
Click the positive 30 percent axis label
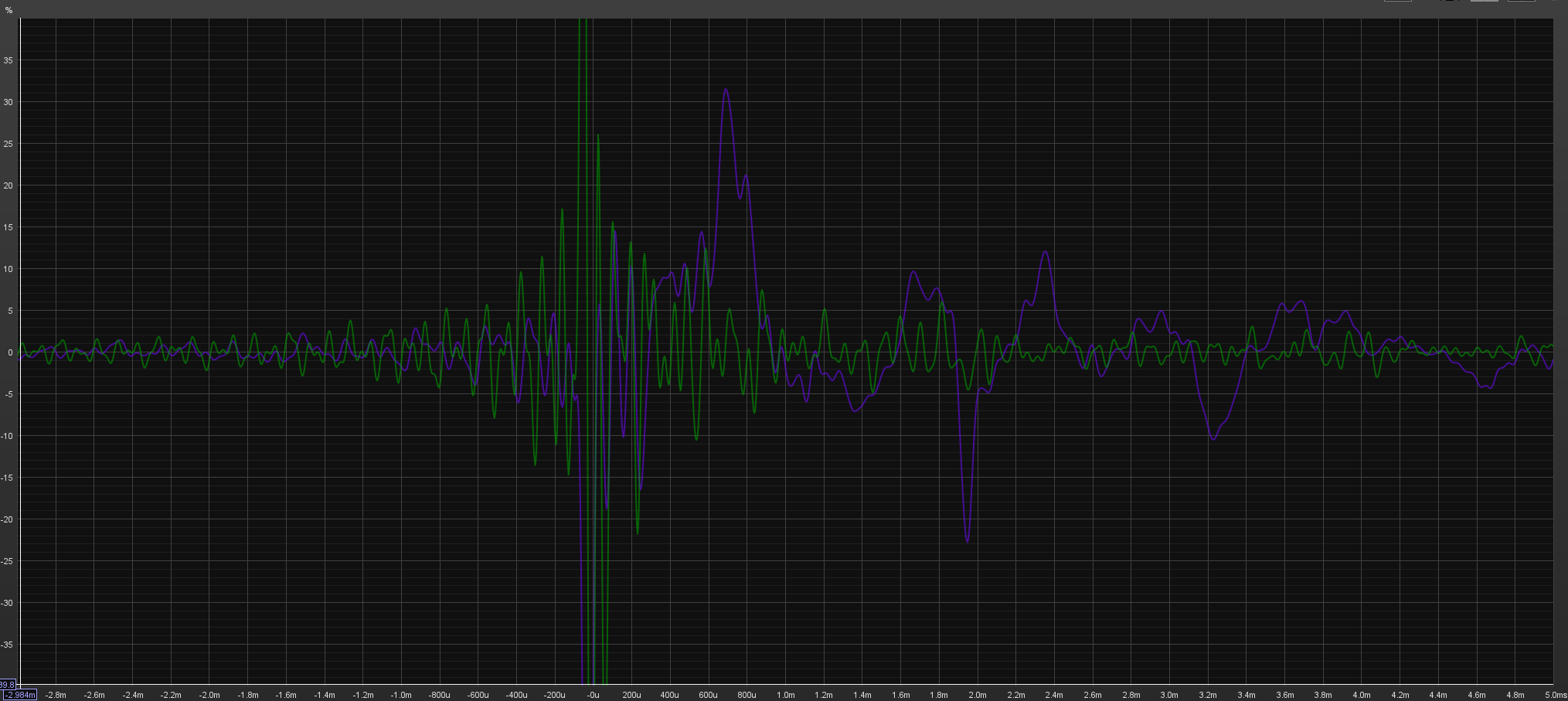[x=9, y=102]
